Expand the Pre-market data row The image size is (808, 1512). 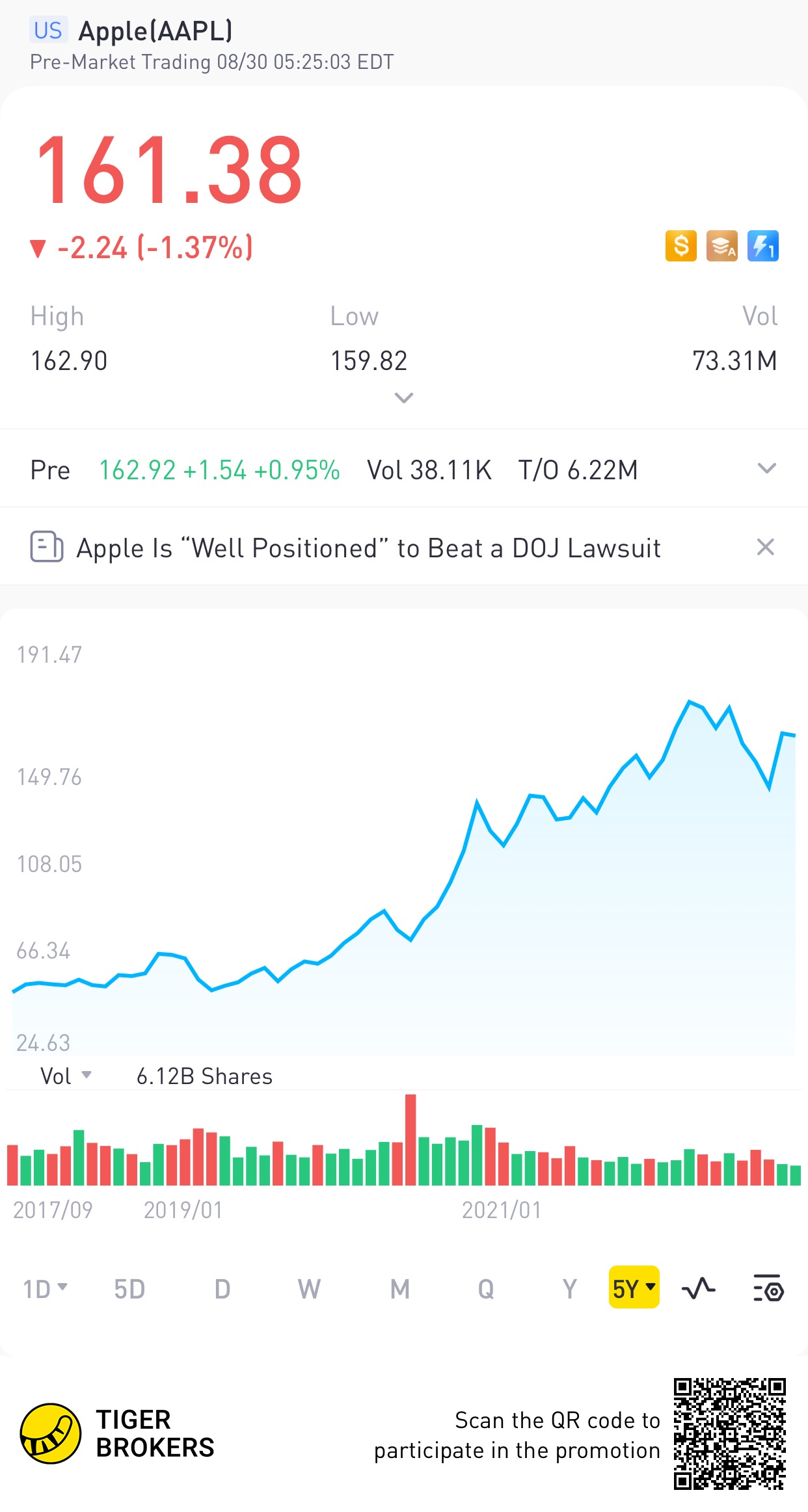coord(767,469)
